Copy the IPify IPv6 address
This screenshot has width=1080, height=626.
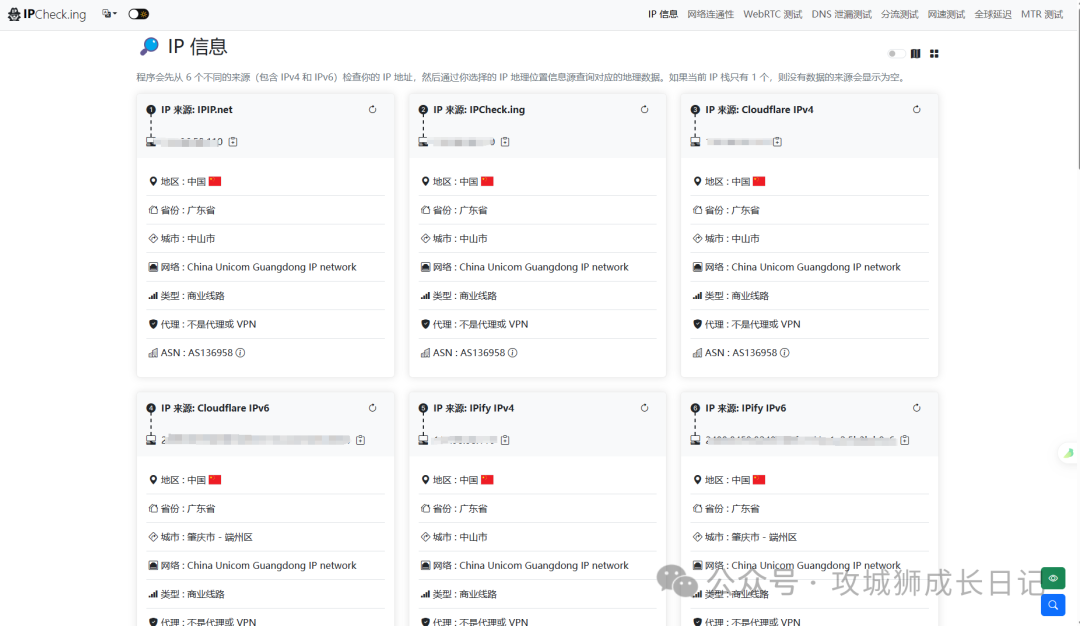click(x=904, y=440)
